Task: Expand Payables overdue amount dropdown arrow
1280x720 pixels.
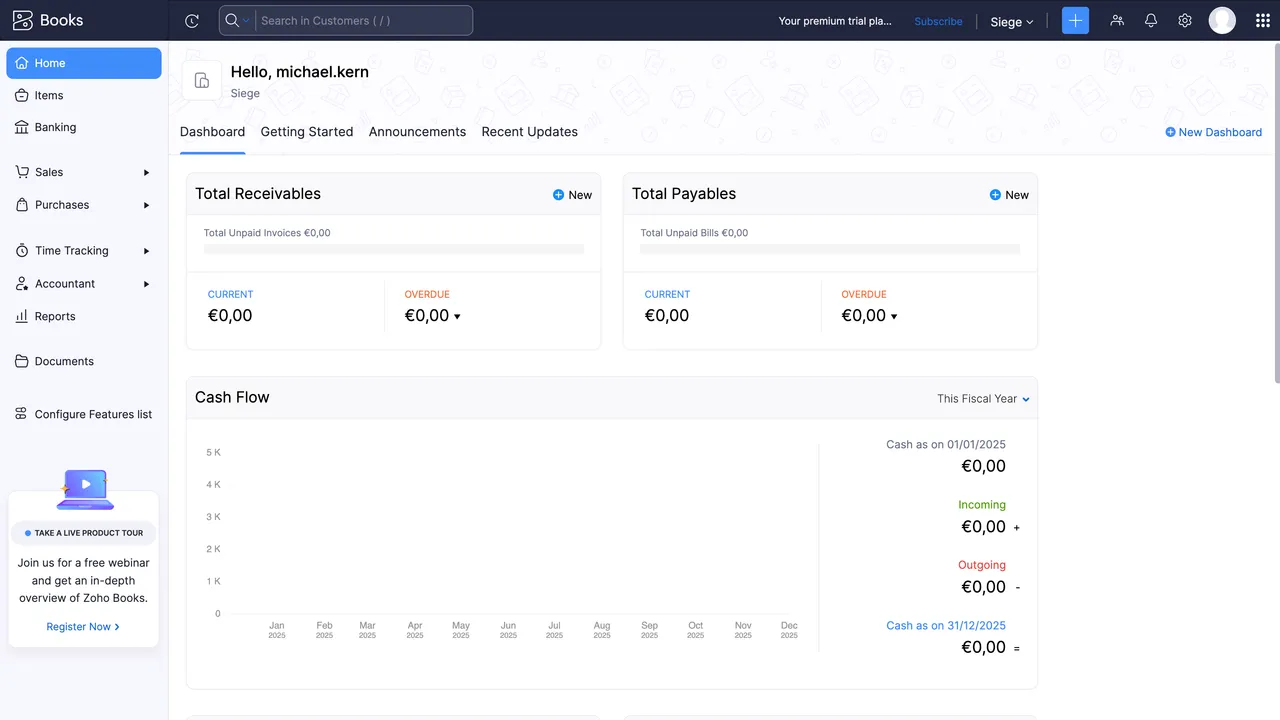Action: 894,316
